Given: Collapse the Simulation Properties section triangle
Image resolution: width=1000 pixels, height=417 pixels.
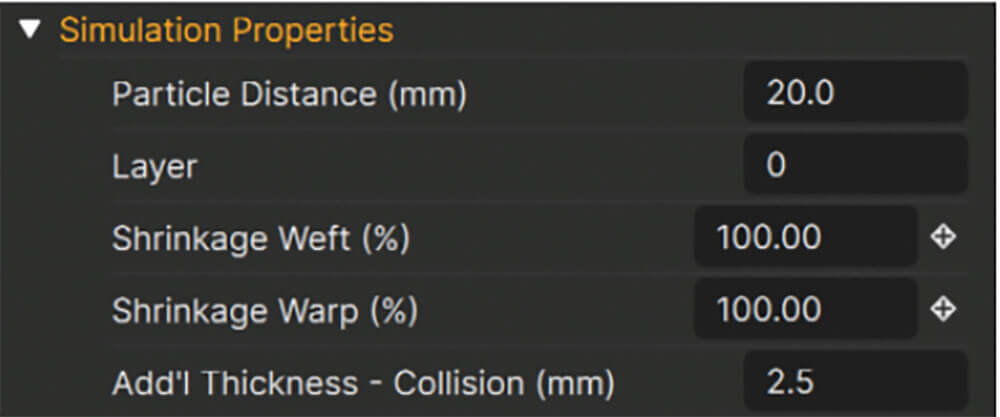Looking at the screenshot, I should [29, 30].
